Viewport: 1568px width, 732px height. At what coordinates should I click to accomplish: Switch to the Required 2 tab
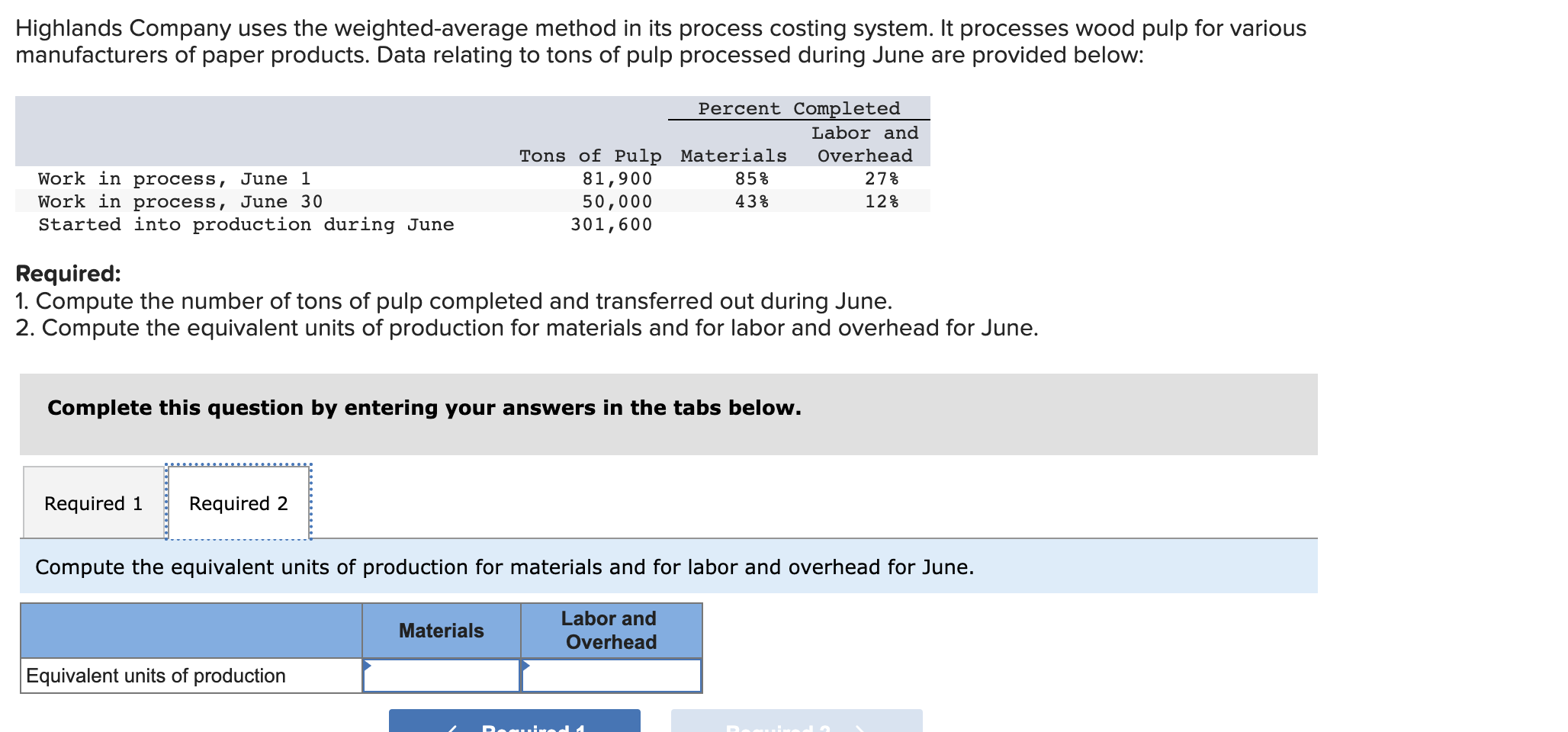coord(238,502)
